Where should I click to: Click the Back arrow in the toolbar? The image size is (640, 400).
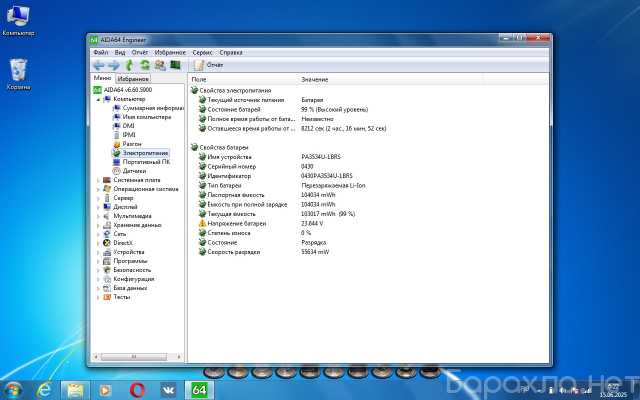tap(98, 65)
